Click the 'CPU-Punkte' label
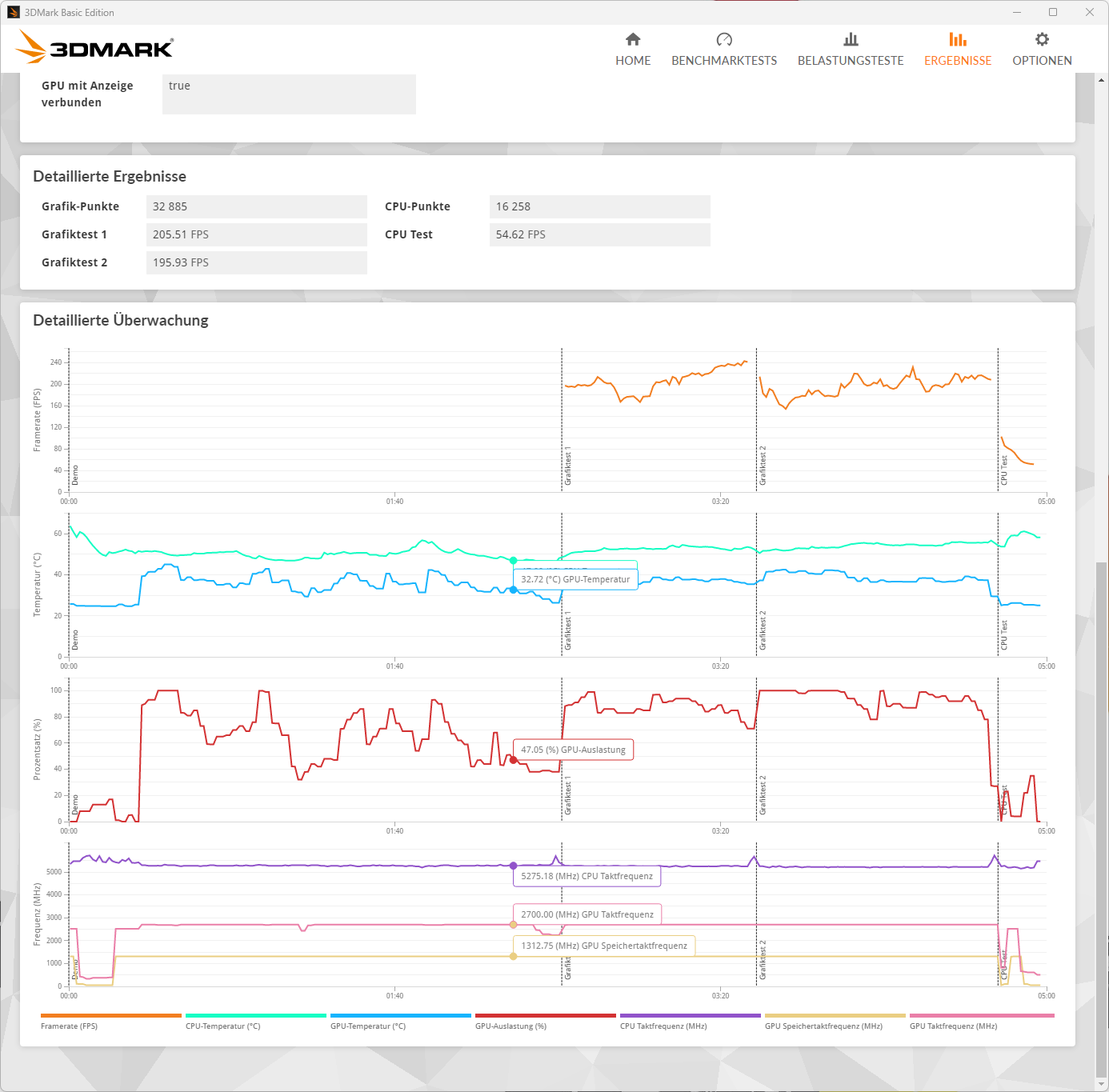This screenshot has height=1092, width=1109. pos(418,206)
